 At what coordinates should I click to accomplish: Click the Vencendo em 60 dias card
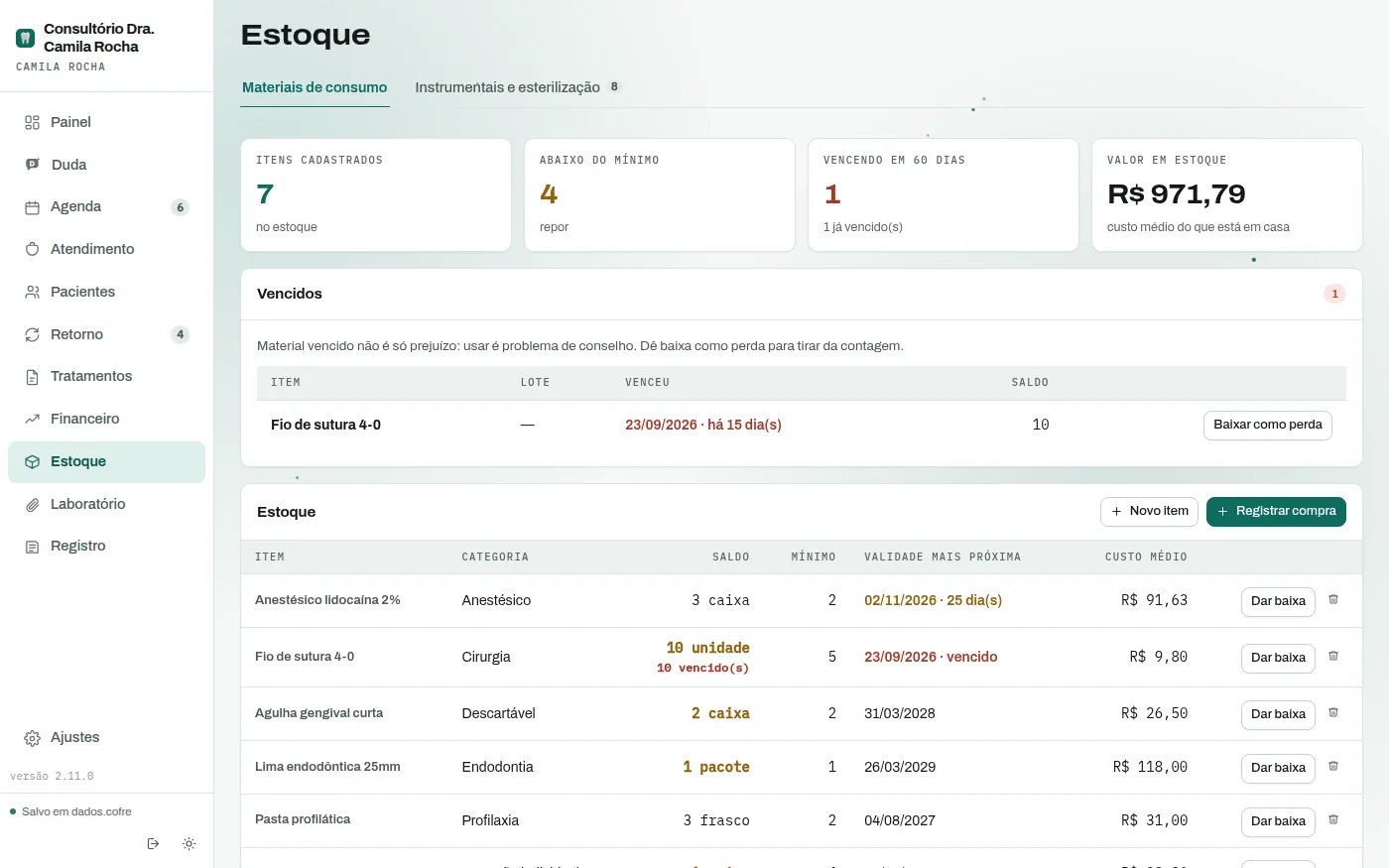coord(944,194)
